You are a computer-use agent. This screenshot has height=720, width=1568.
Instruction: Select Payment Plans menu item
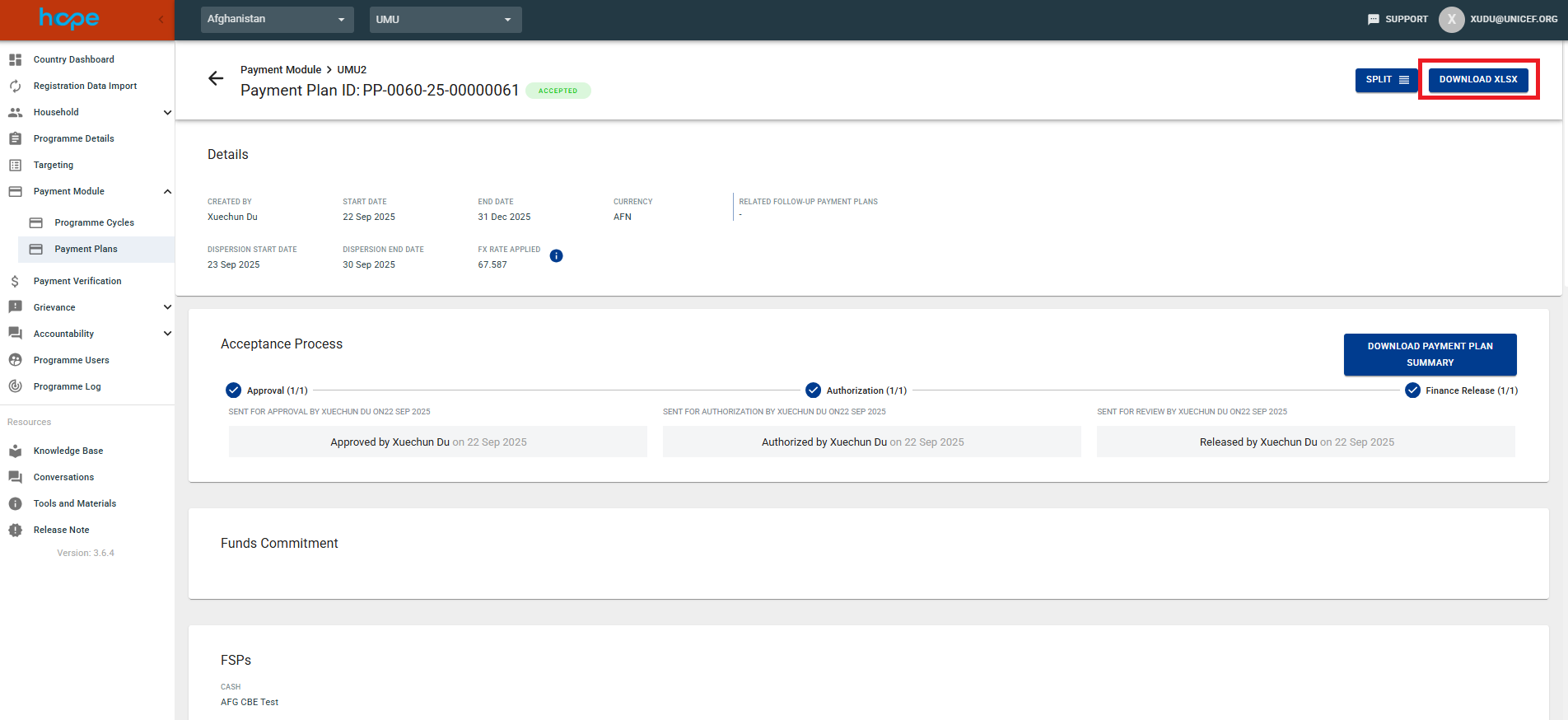point(86,249)
